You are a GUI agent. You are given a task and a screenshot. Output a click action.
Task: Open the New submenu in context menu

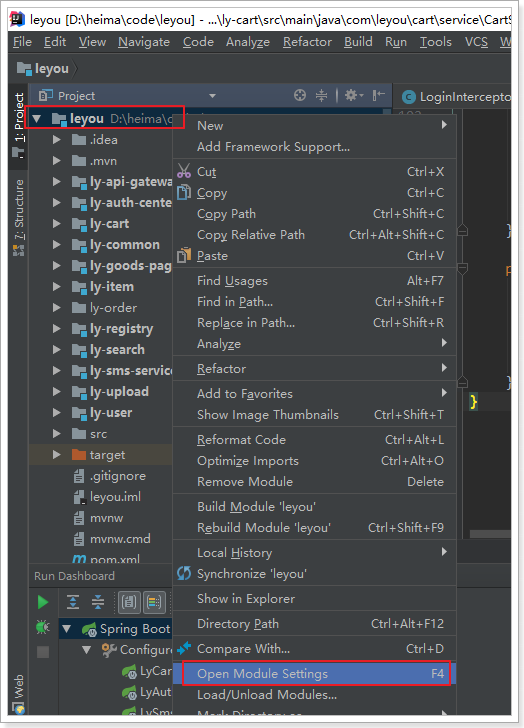pos(315,125)
